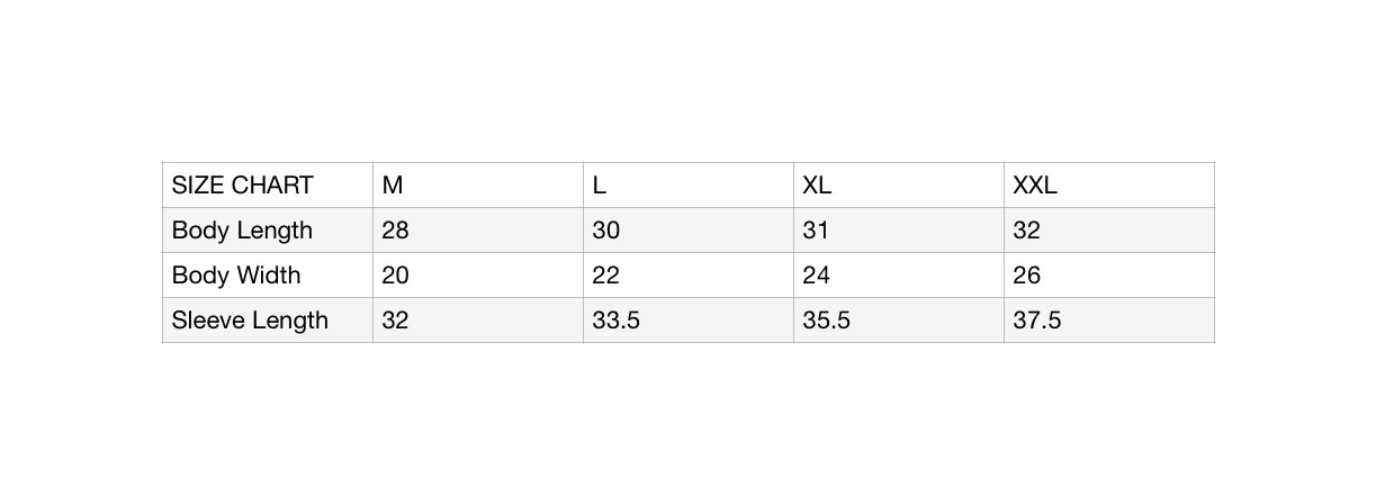
Task: Click Sleeve Length value 33.5 for L
Action: [x=616, y=320]
